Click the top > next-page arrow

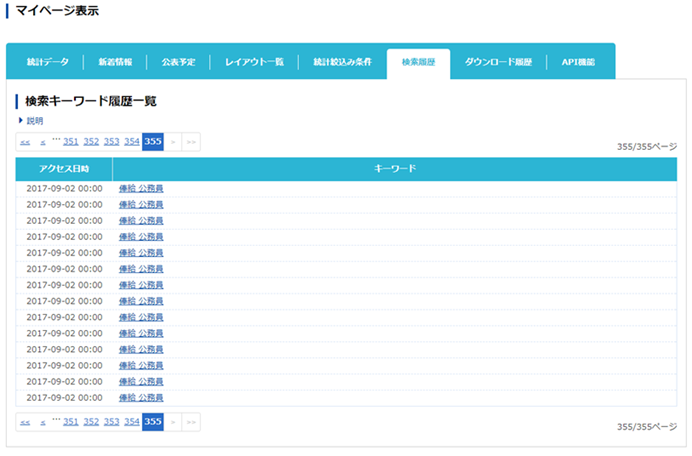(x=173, y=142)
